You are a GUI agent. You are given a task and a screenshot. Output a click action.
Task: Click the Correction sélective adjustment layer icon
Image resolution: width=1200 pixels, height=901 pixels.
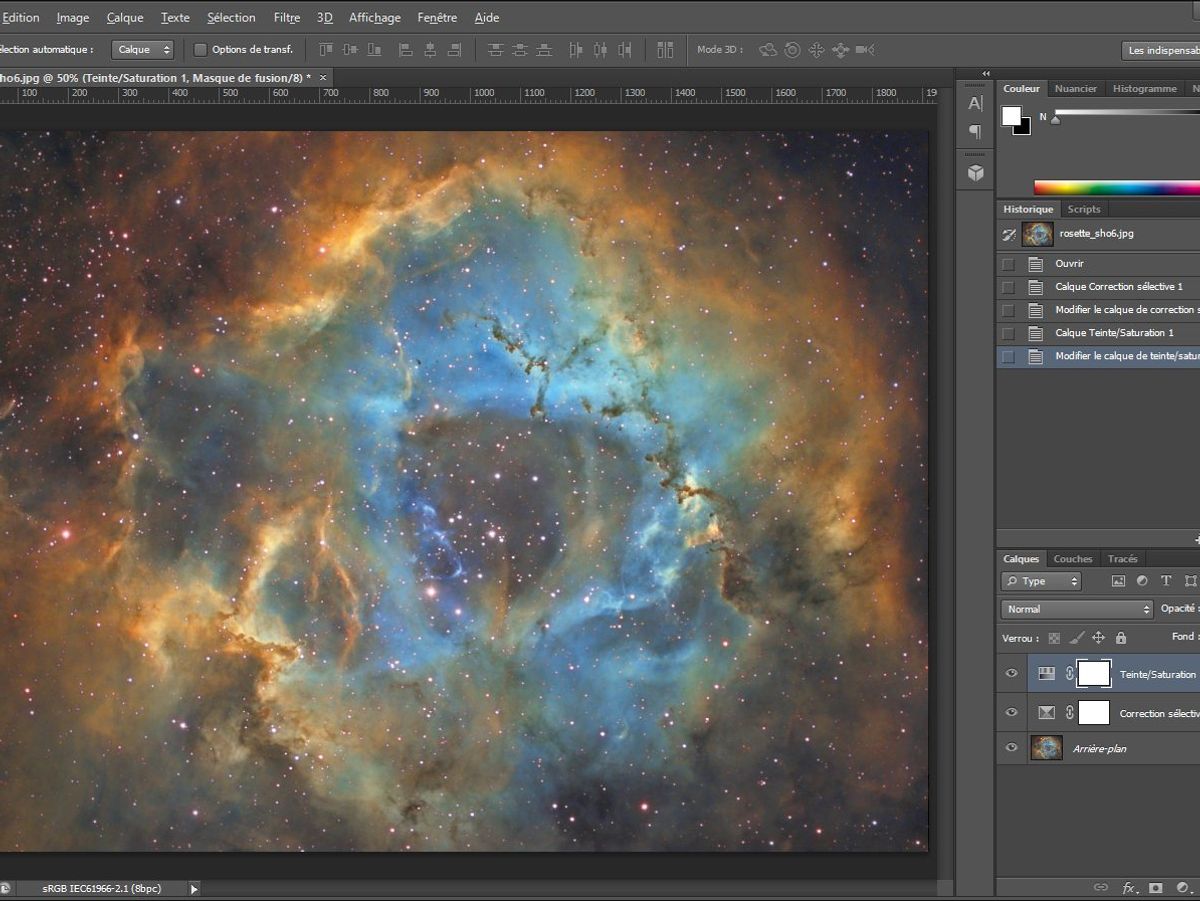pyautogui.click(x=1046, y=713)
